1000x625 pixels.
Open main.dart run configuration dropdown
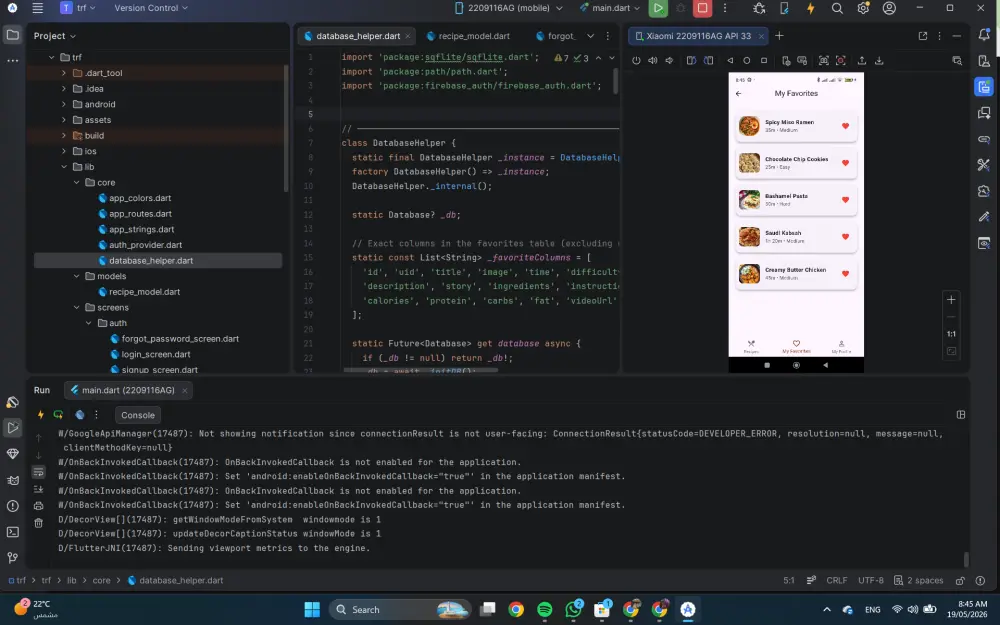(610, 8)
